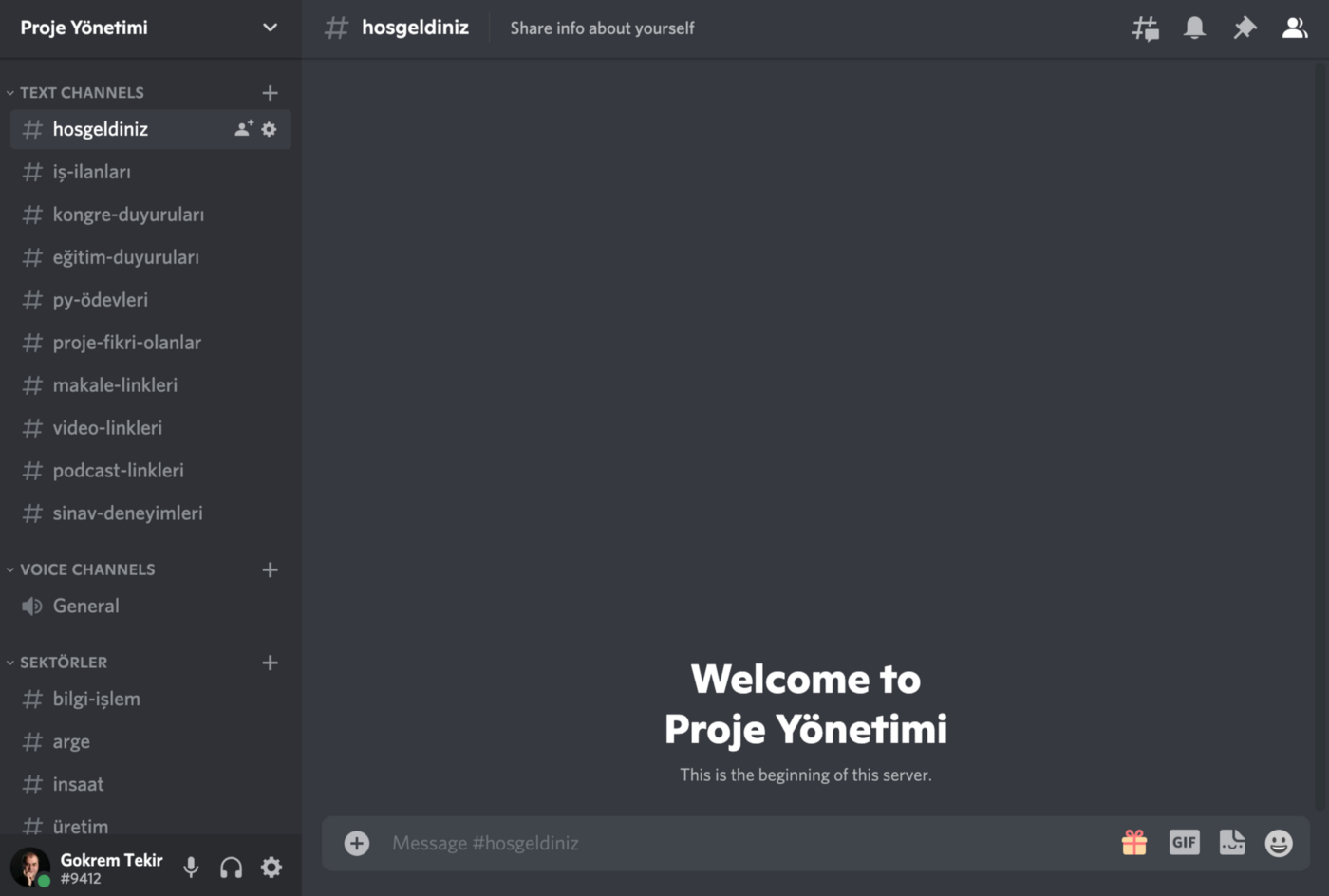The width and height of the screenshot is (1329, 896).
Task: Click the invite people icon on hosgeldiniz
Action: (244, 129)
